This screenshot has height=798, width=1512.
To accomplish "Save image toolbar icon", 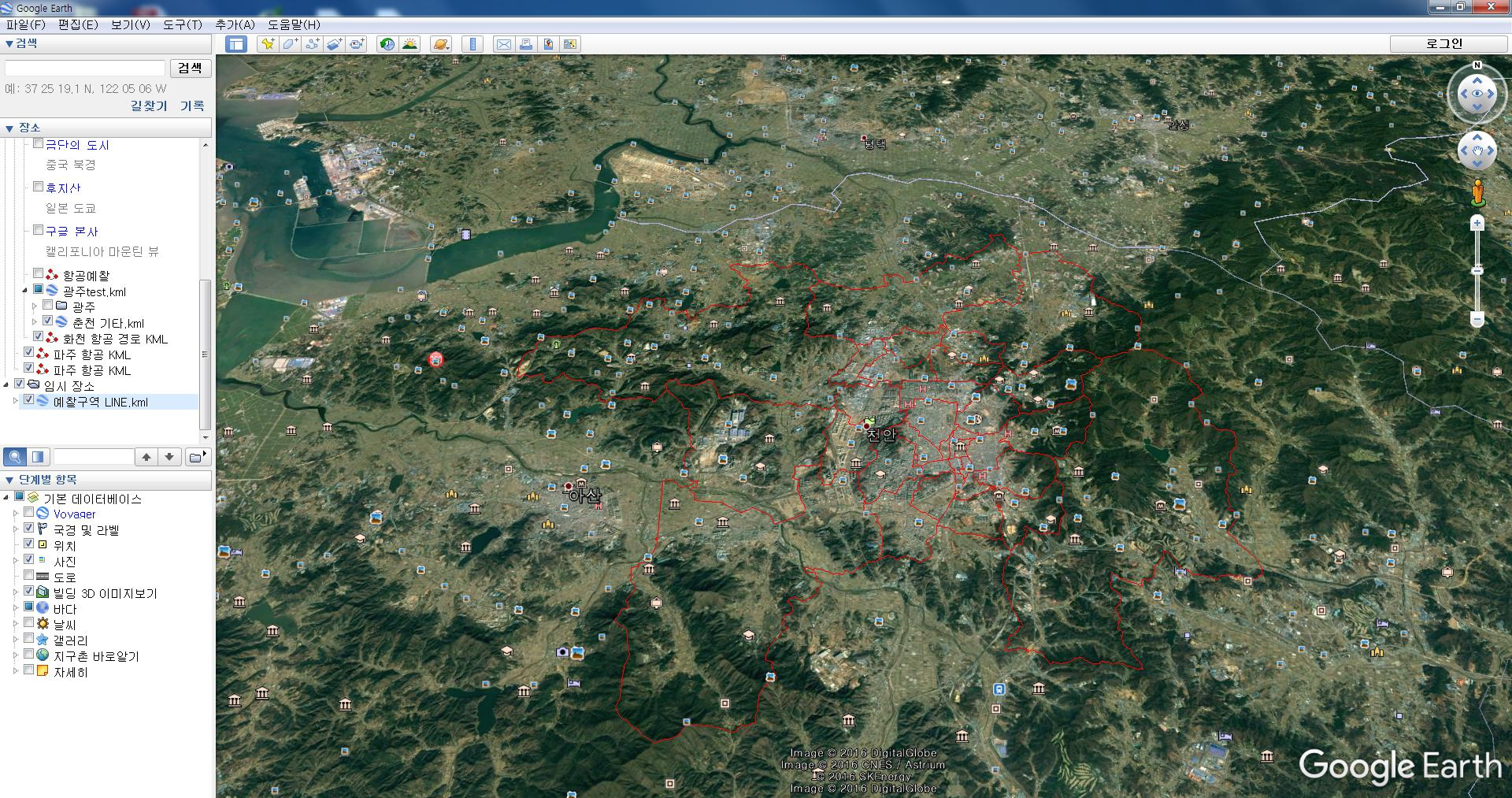I will pyautogui.click(x=548, y=44).
